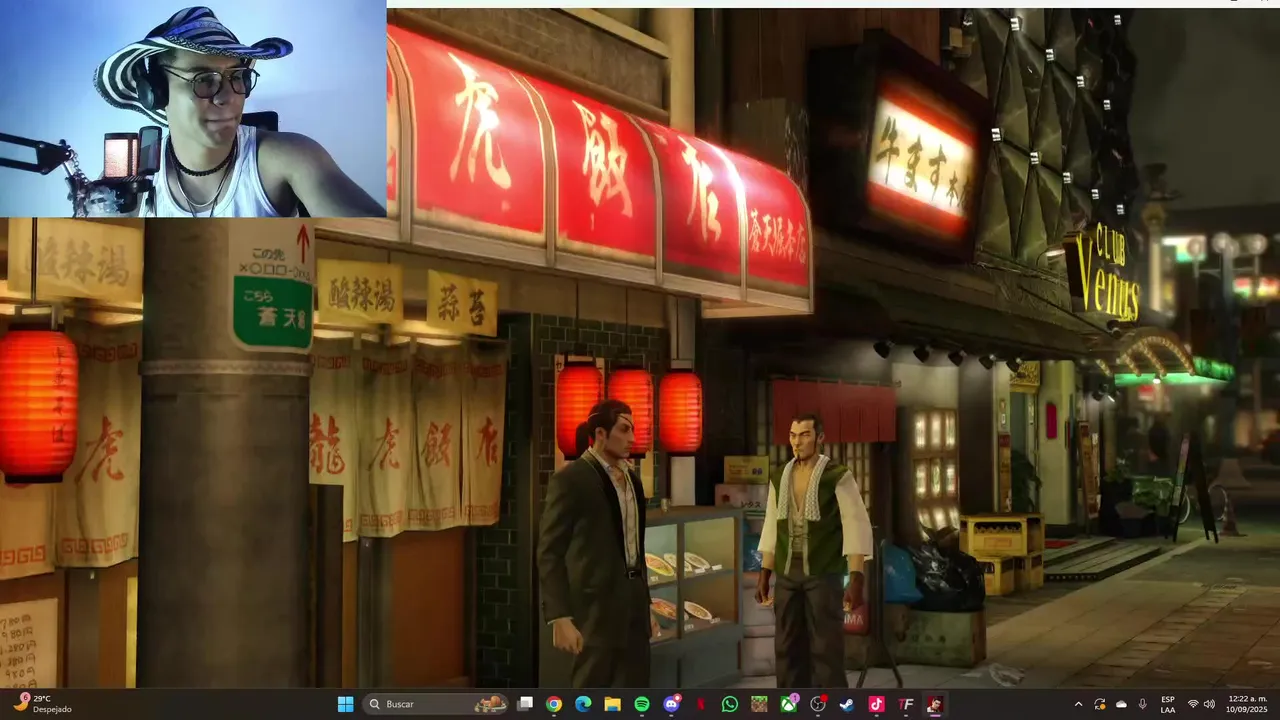Click the webcam overlay of the streamer
1280x720 pixels.
tap(193, 108)
